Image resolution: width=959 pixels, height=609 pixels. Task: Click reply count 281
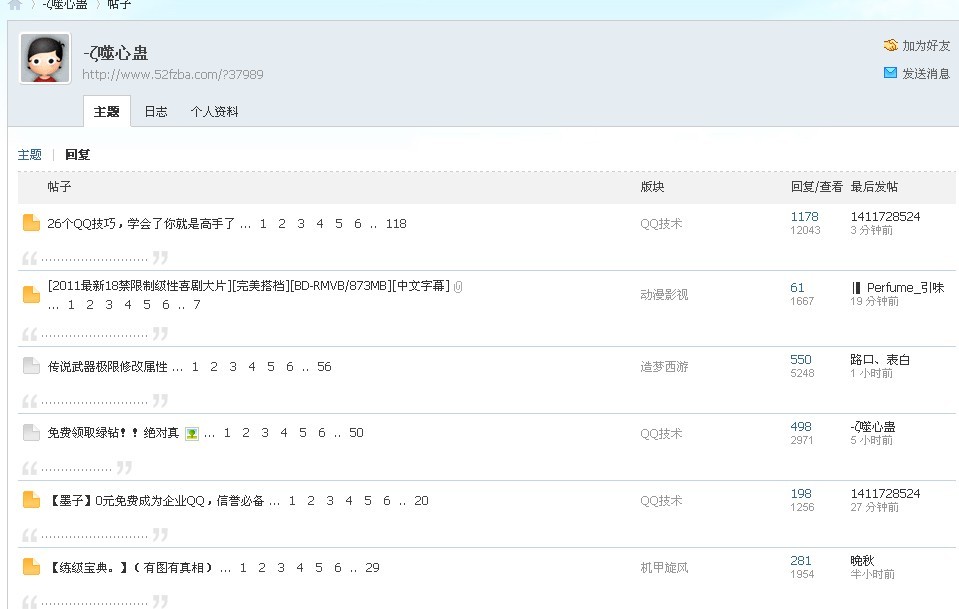coord(801,561)
